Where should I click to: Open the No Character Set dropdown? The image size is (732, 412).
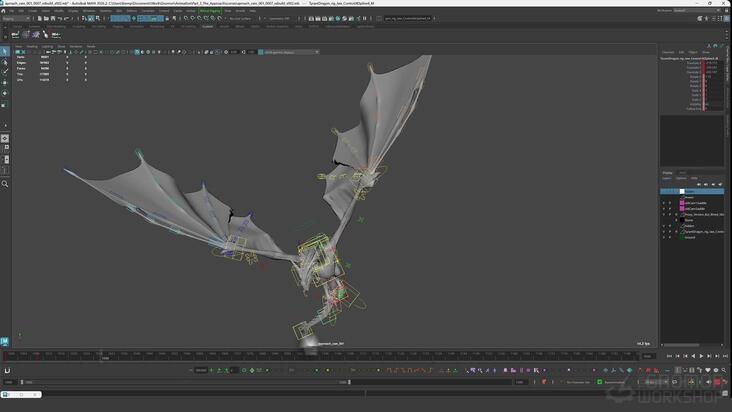pos(578,382)
